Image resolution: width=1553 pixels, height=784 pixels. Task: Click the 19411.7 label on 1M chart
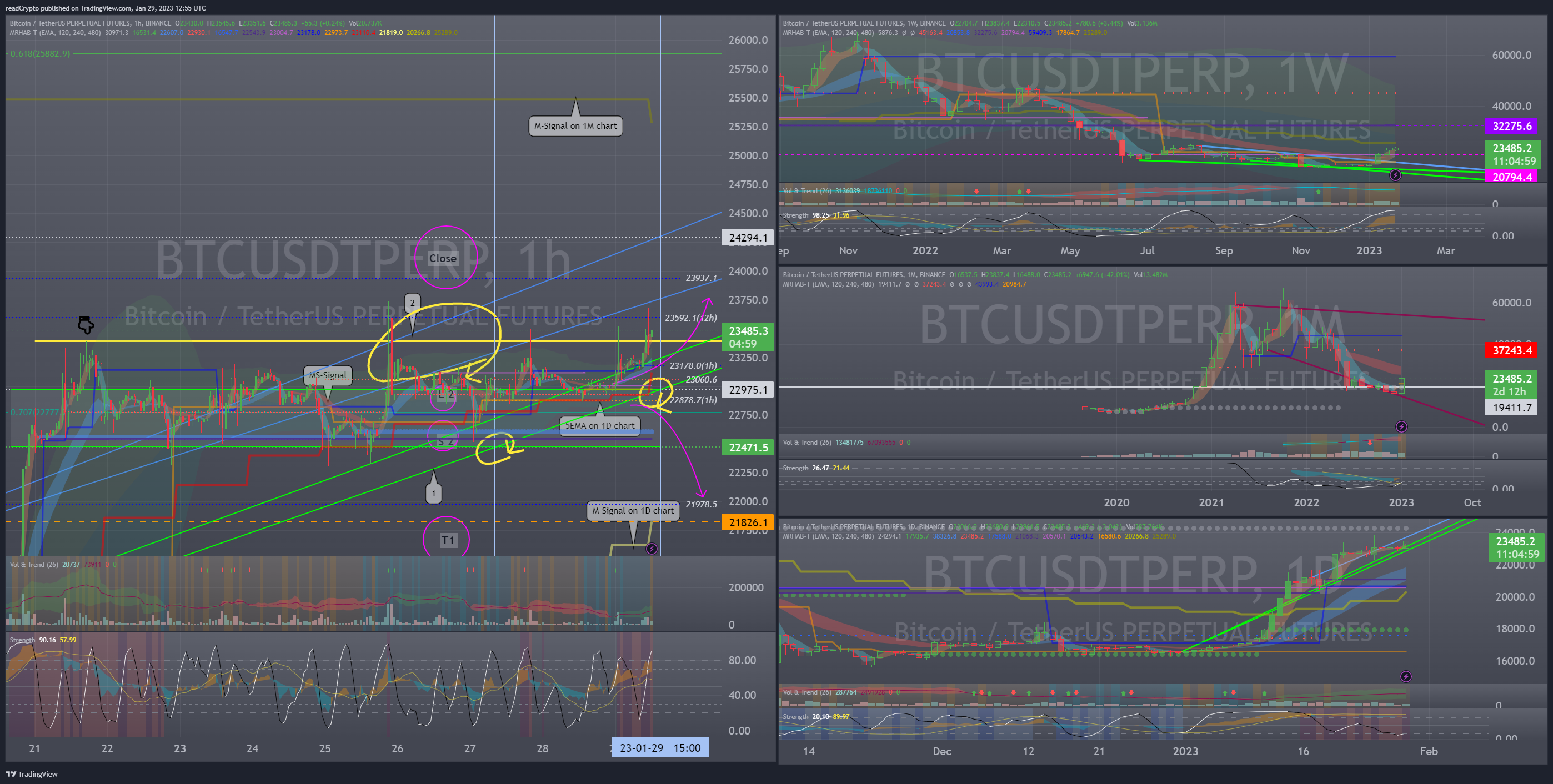tap(1511, 408)
